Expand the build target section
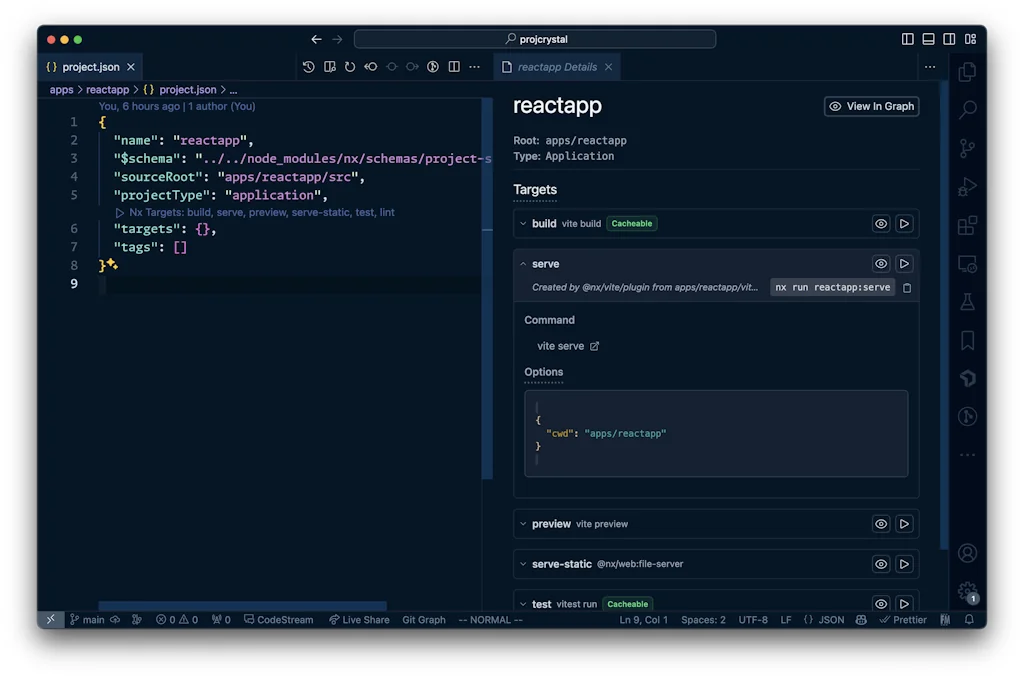The image size is (1024, 678). (523, 224)
